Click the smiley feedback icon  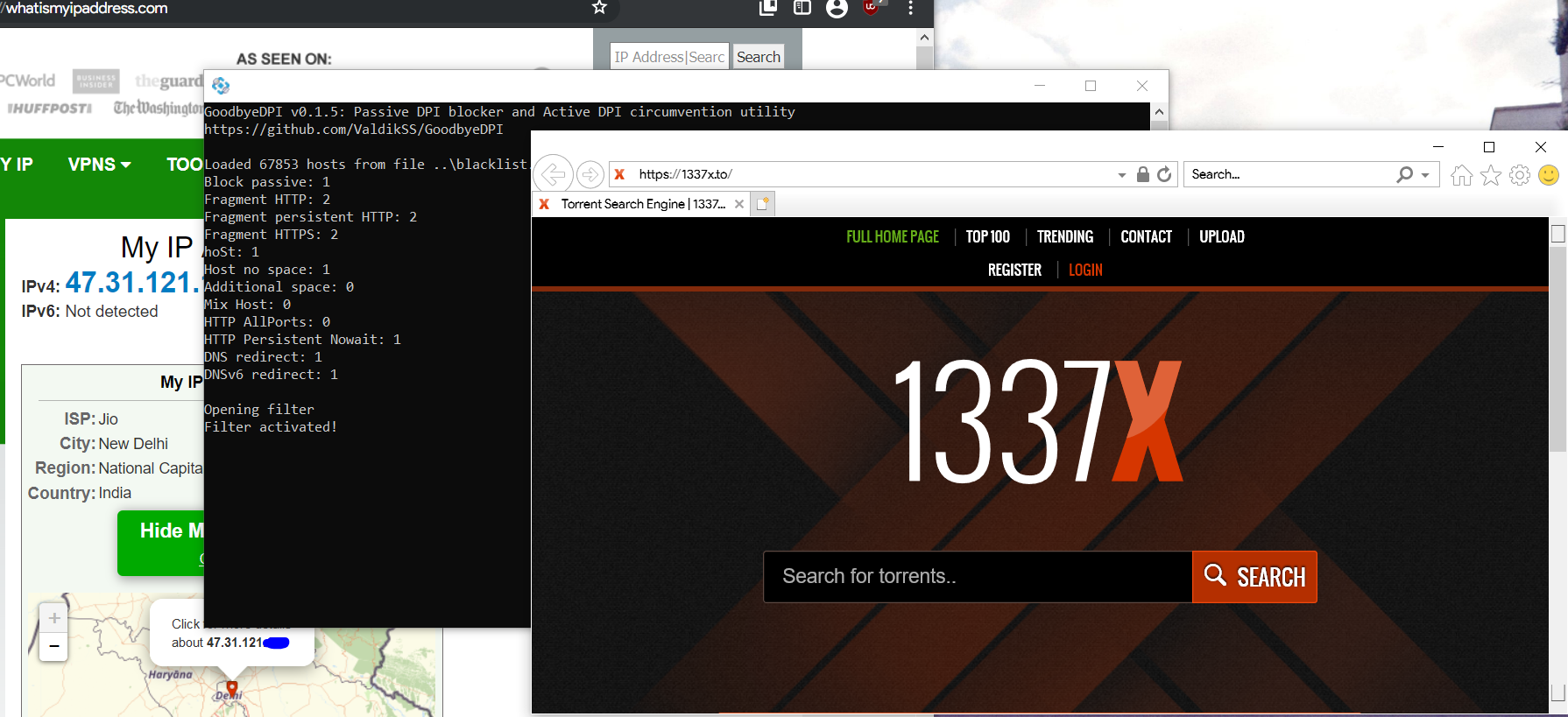pyautogui.click(x=1549, y=175)
